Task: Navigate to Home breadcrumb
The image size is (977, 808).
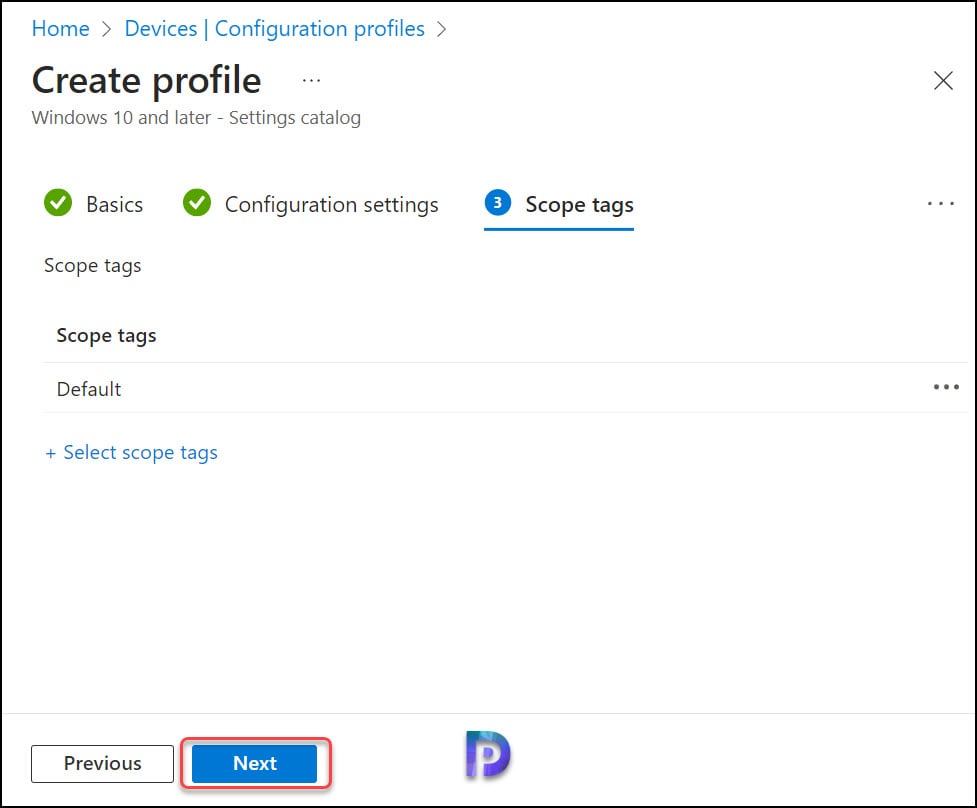Action: pos(60,29)
